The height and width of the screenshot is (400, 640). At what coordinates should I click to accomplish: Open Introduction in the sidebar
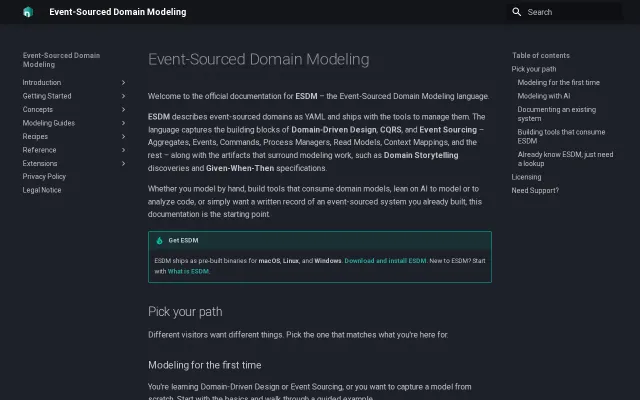(x=42, y=82)
